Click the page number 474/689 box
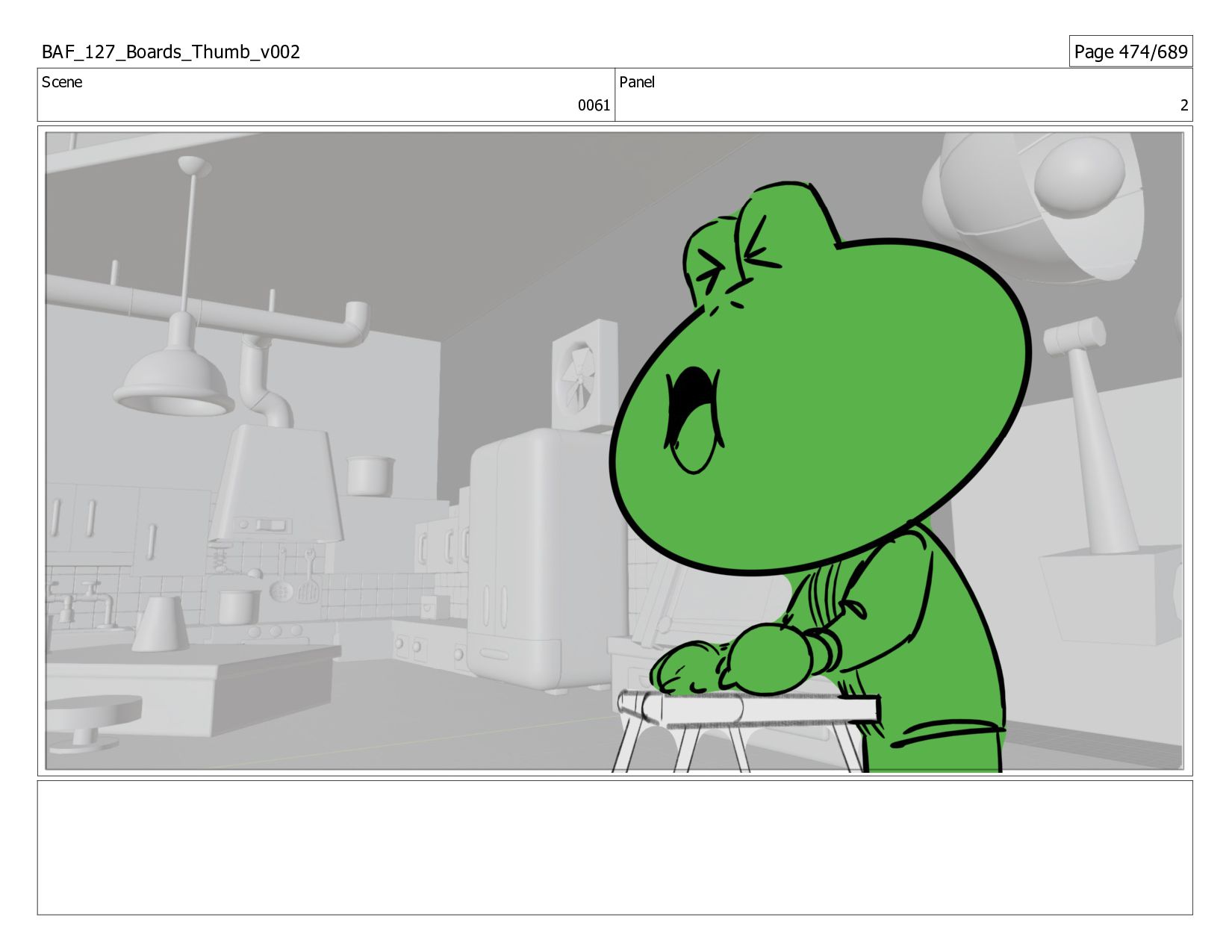 click(1130, 52)
